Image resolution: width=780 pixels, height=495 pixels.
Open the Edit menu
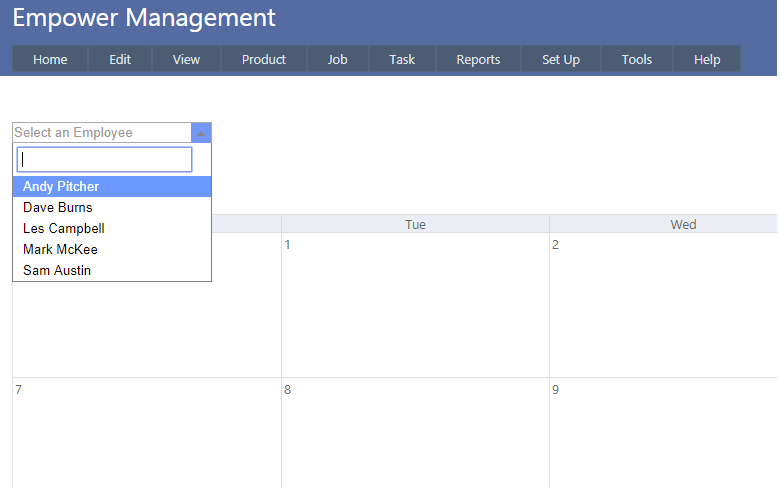(x=120, y=60)
